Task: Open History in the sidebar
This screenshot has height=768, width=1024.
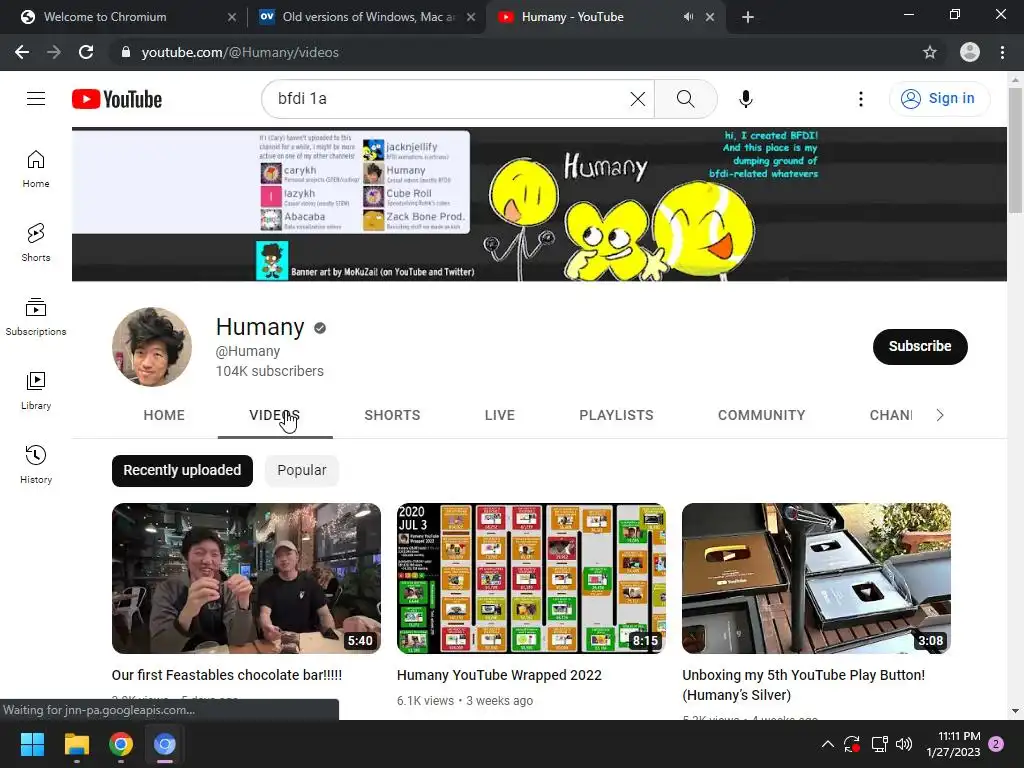Action: [x=36, y=464]
